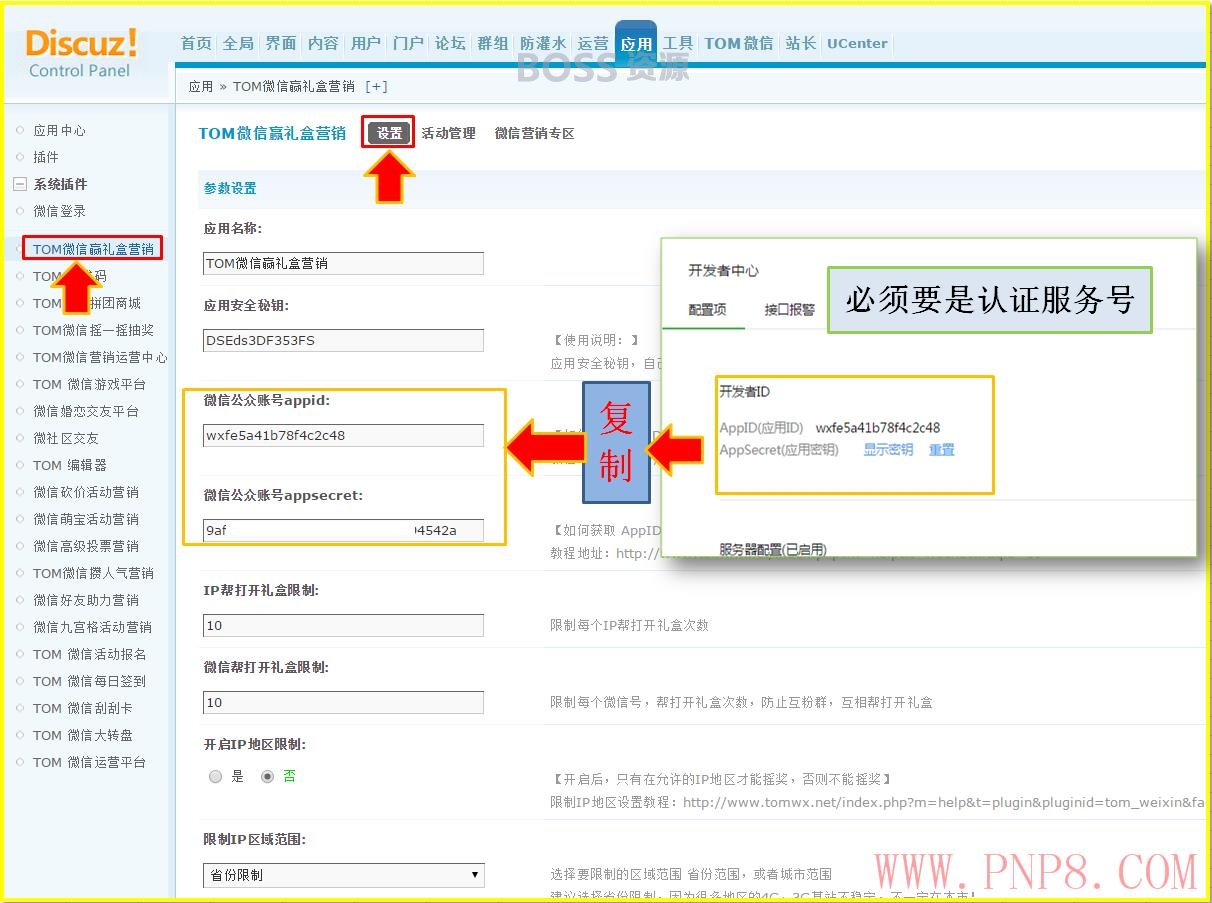Open the TOM微信 top menu
Screen dimensions: 1212x903
pos(738,43)
